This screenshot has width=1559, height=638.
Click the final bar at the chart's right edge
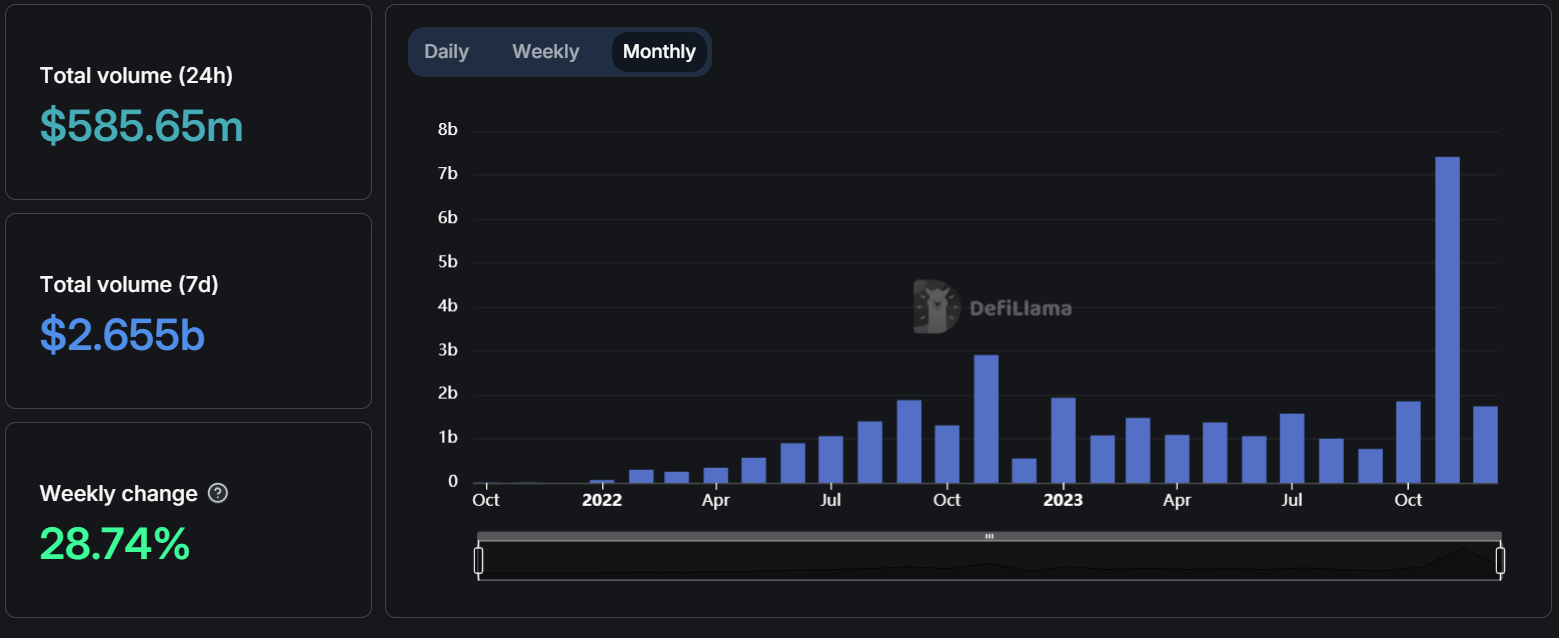[x=1485, y=445]
